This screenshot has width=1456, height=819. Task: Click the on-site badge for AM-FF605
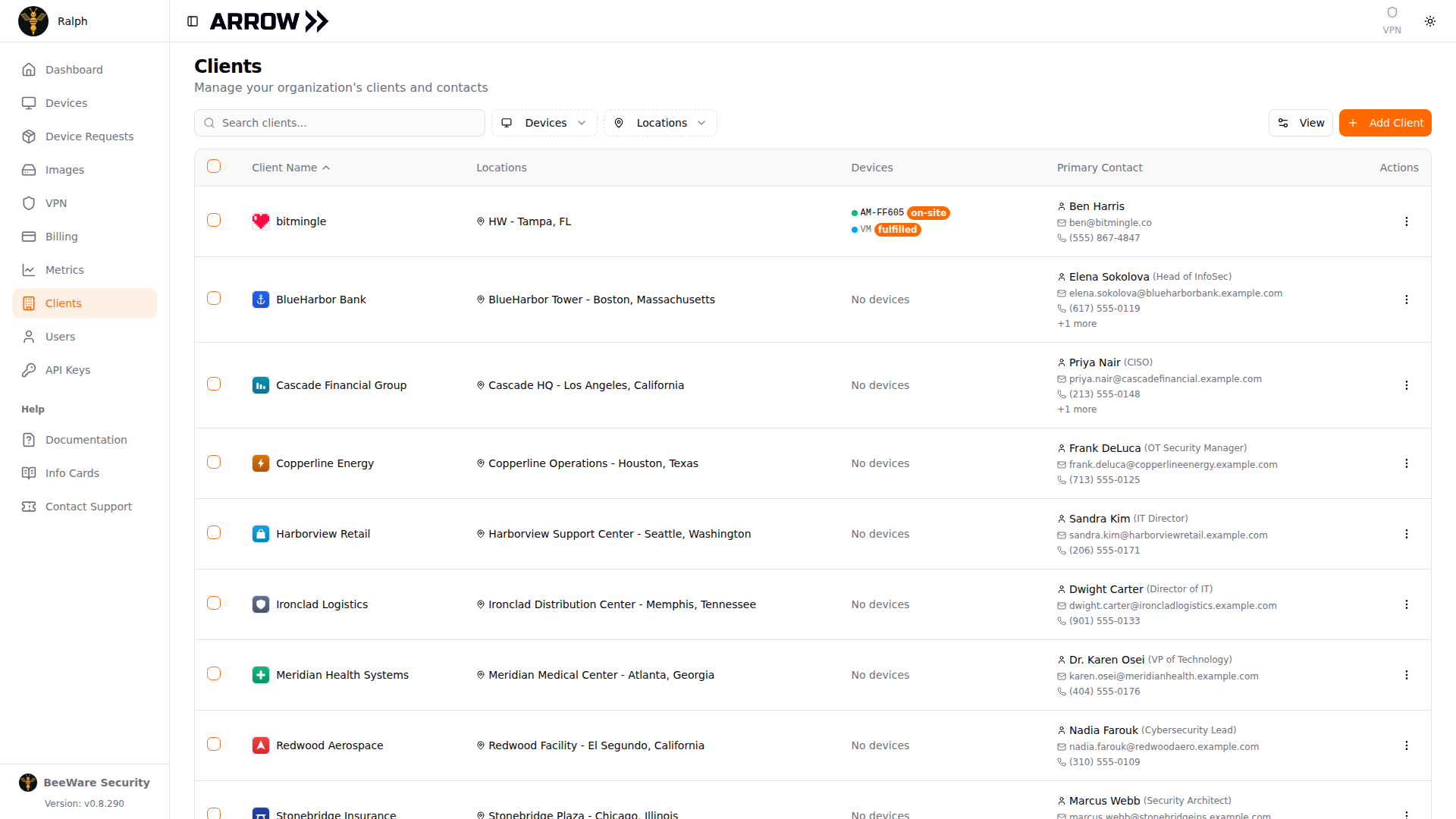pyautogui.click(x=928, y=213)
